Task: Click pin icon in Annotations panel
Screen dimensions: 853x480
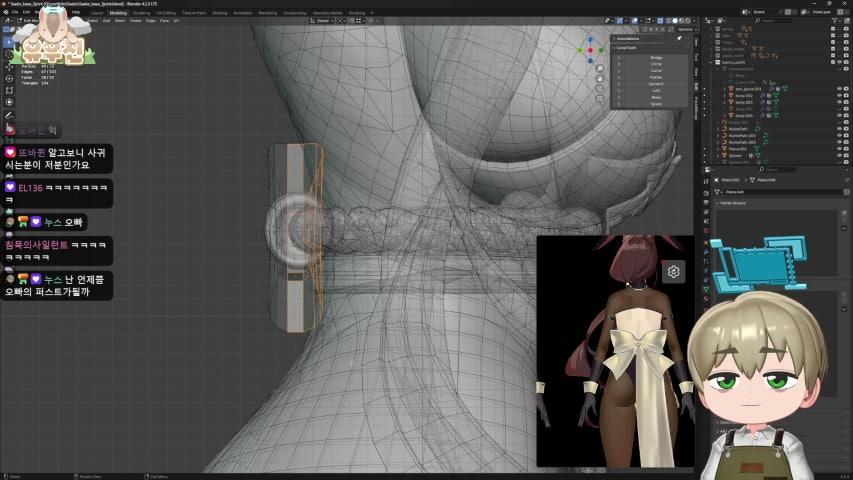Action: (x=679, y=39)
